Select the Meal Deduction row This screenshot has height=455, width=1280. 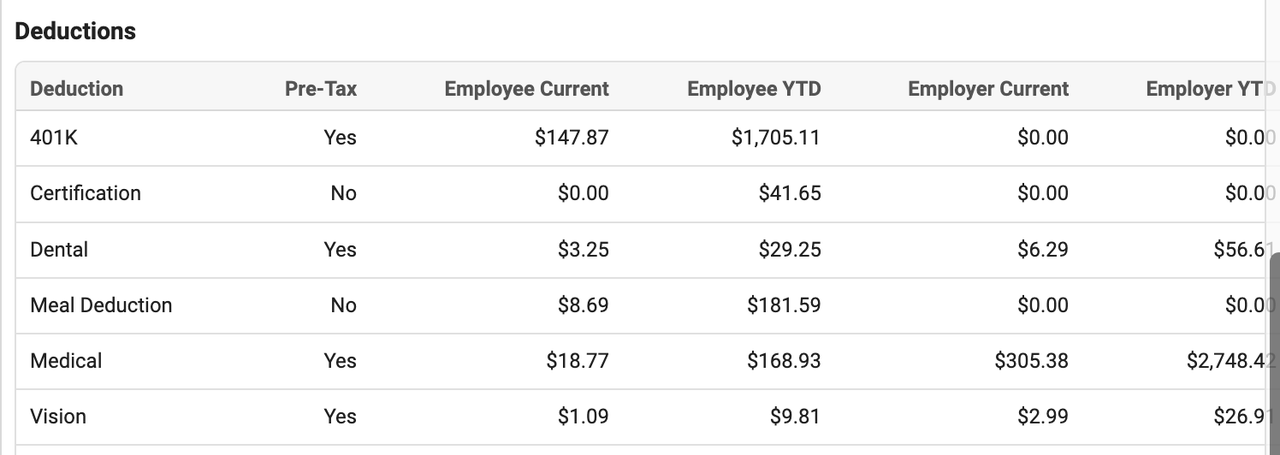647,306
